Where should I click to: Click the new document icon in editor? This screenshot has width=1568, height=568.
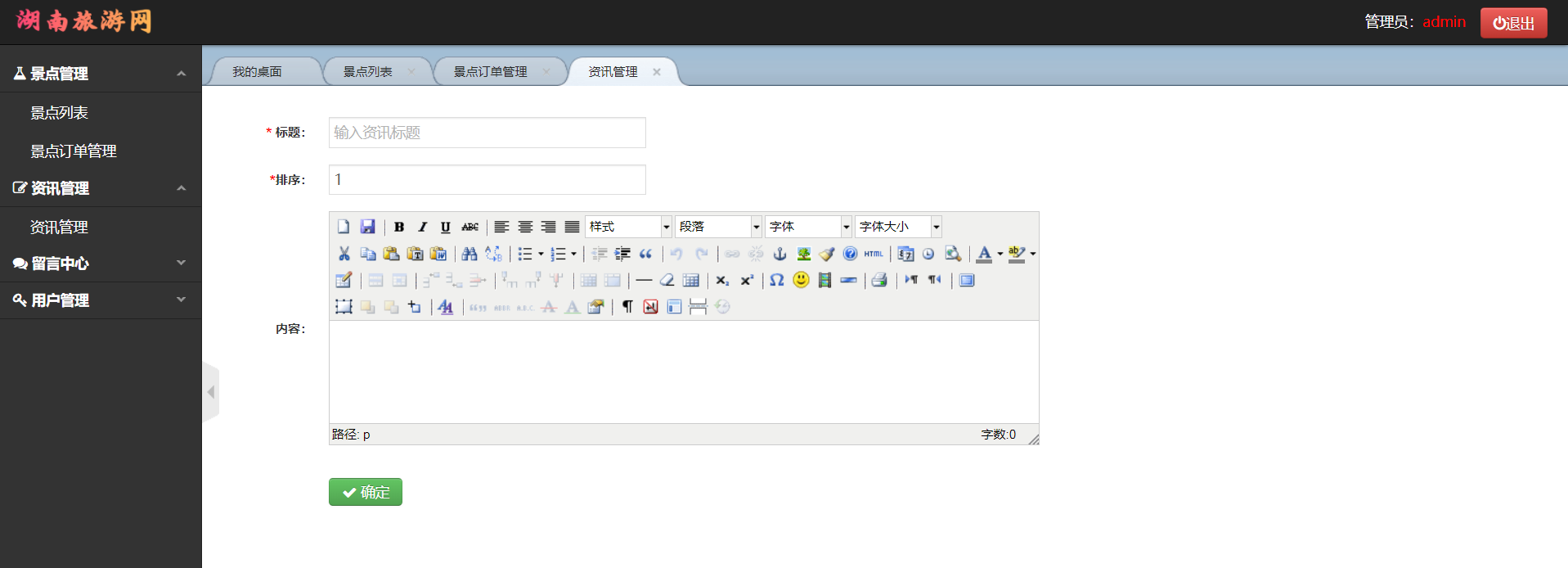[x=344, y=227]
